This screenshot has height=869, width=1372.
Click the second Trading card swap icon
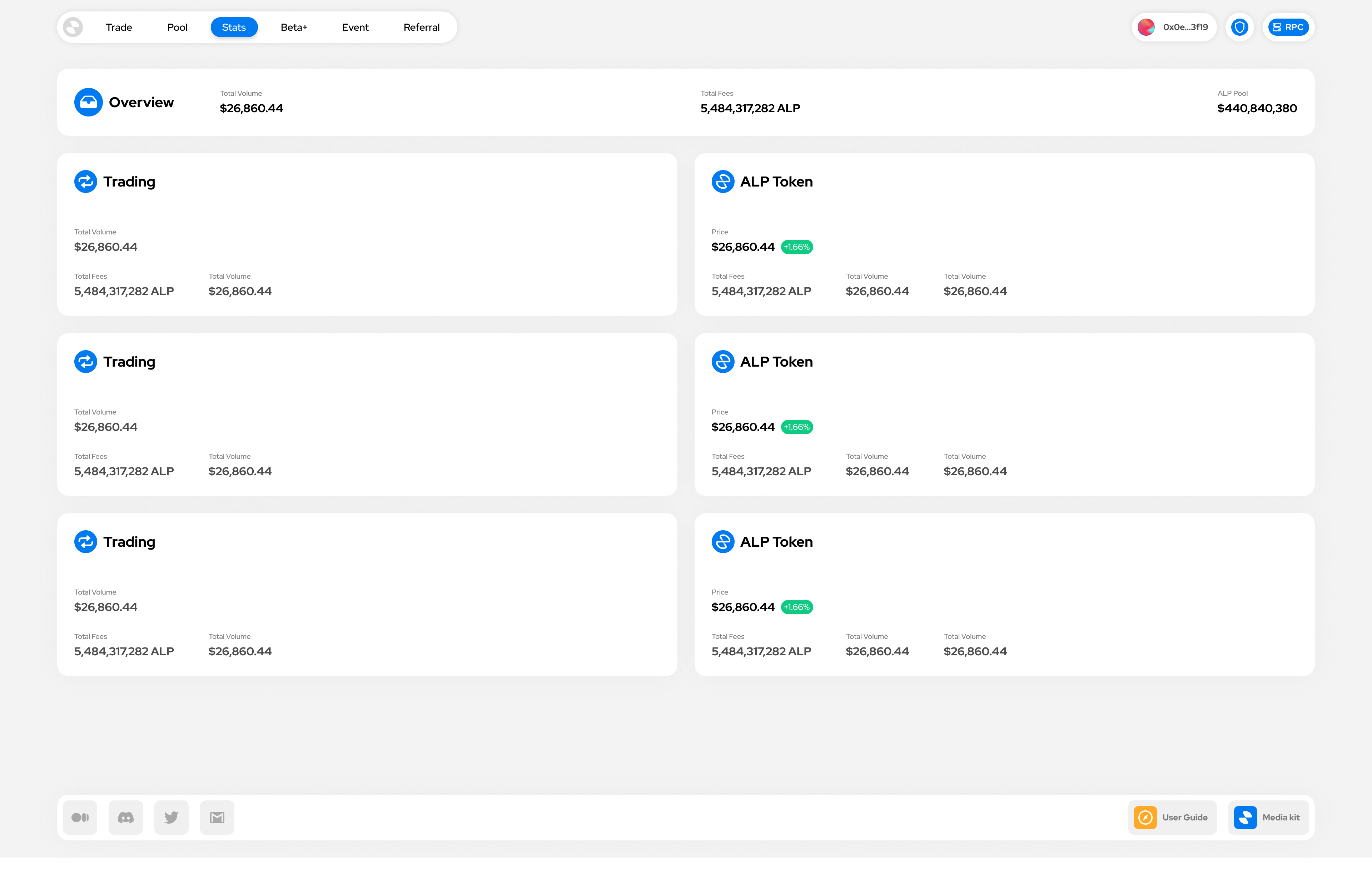point(85,362)
